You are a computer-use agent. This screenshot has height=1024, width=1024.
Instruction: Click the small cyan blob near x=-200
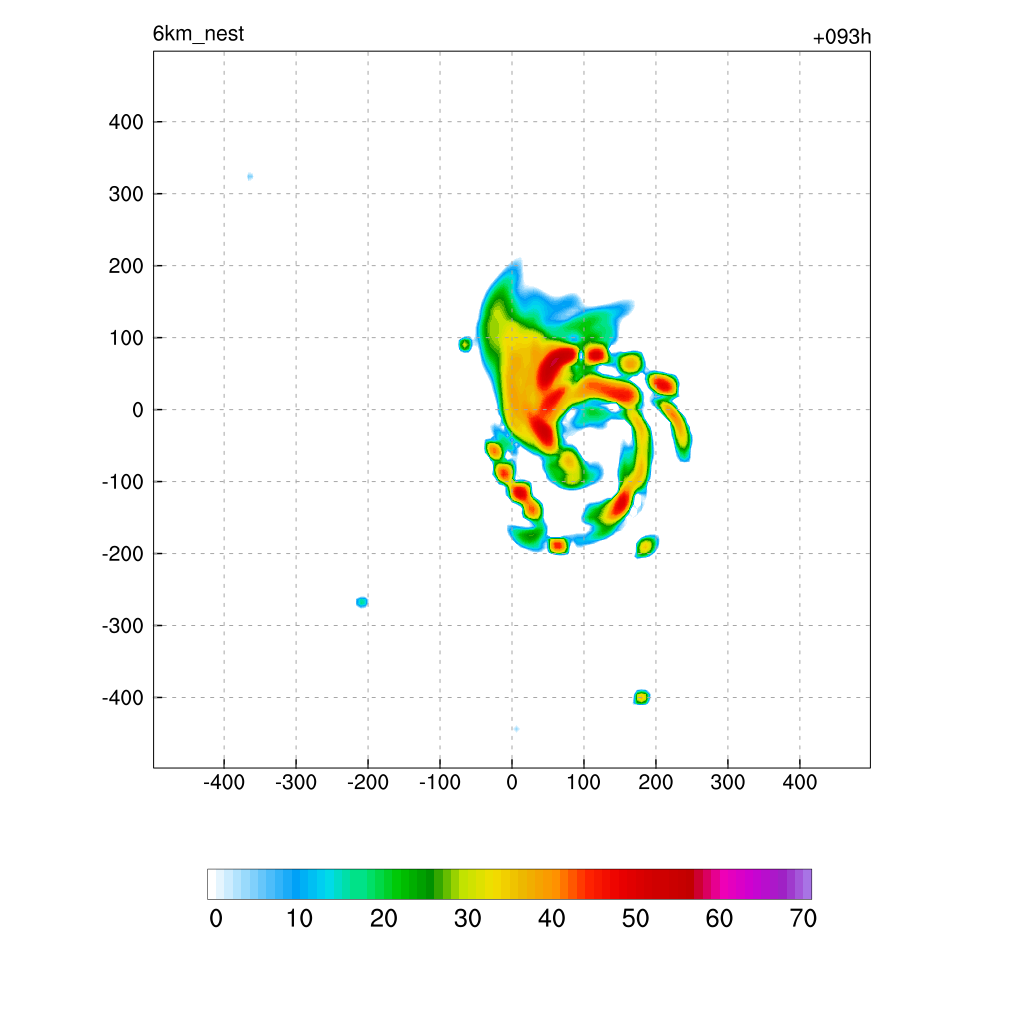coord(362,602)
